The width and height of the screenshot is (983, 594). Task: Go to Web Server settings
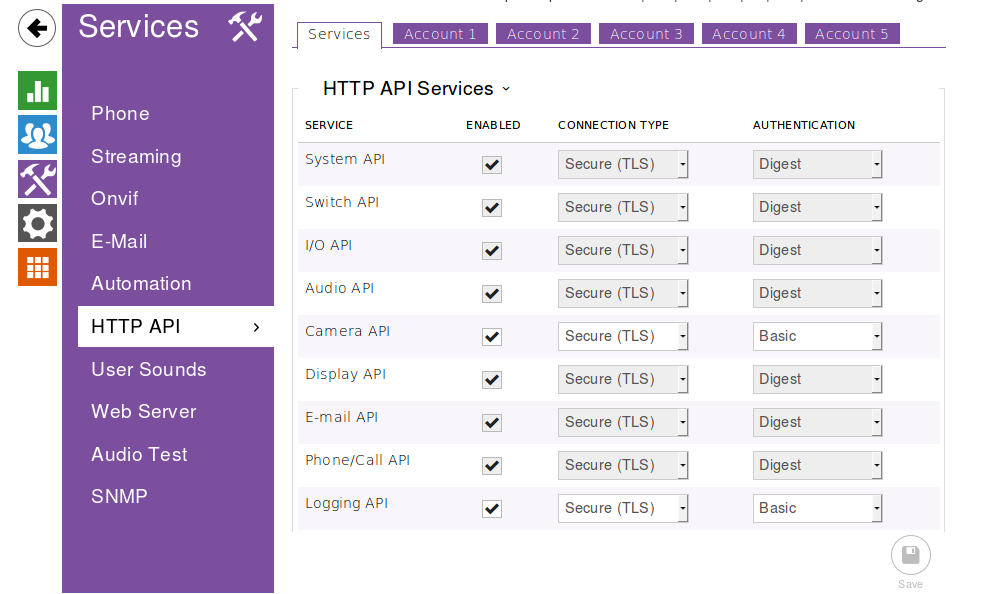[143, 412]
